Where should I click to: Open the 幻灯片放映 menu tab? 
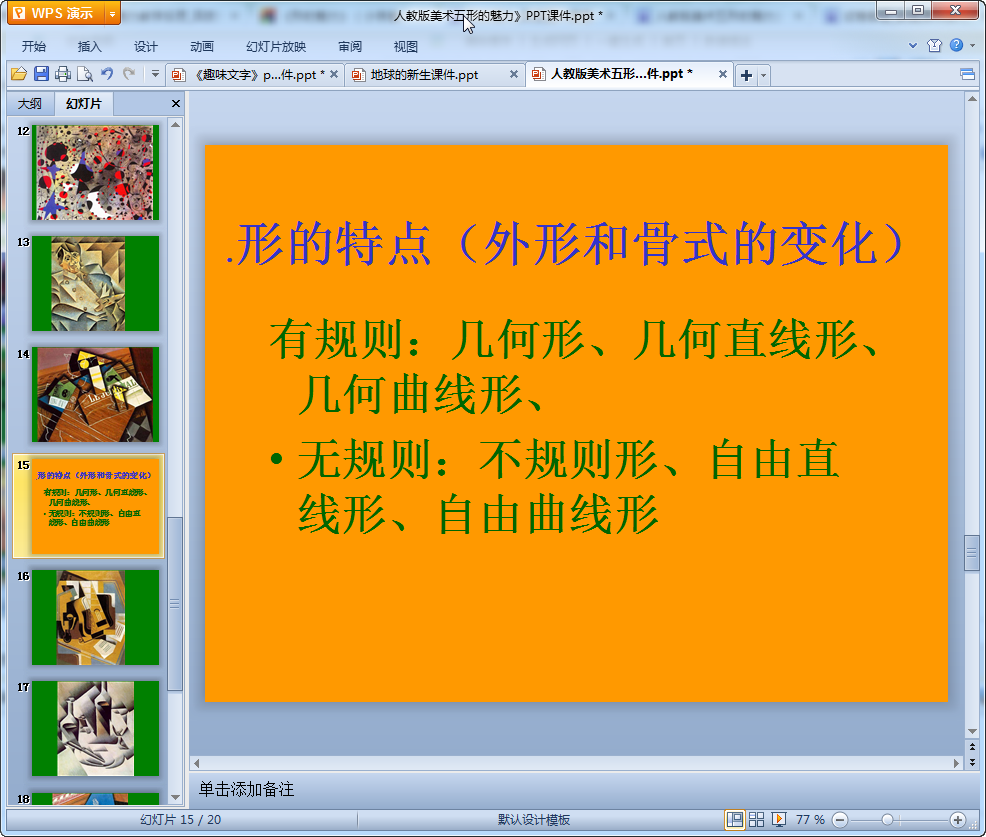point(276,47)
